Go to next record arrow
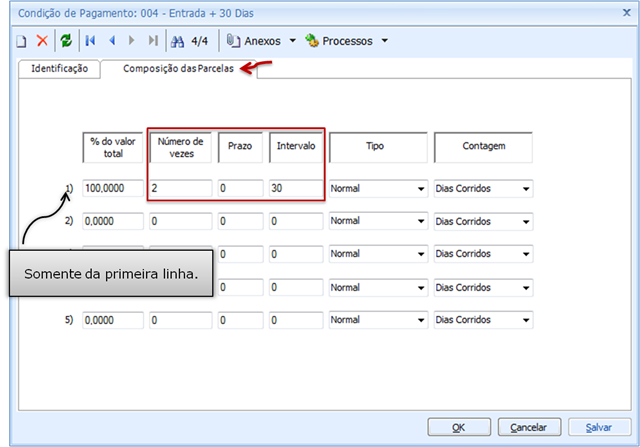Image resolution: width=640 pixels, height=447 pixels. [x=131, y=40]
